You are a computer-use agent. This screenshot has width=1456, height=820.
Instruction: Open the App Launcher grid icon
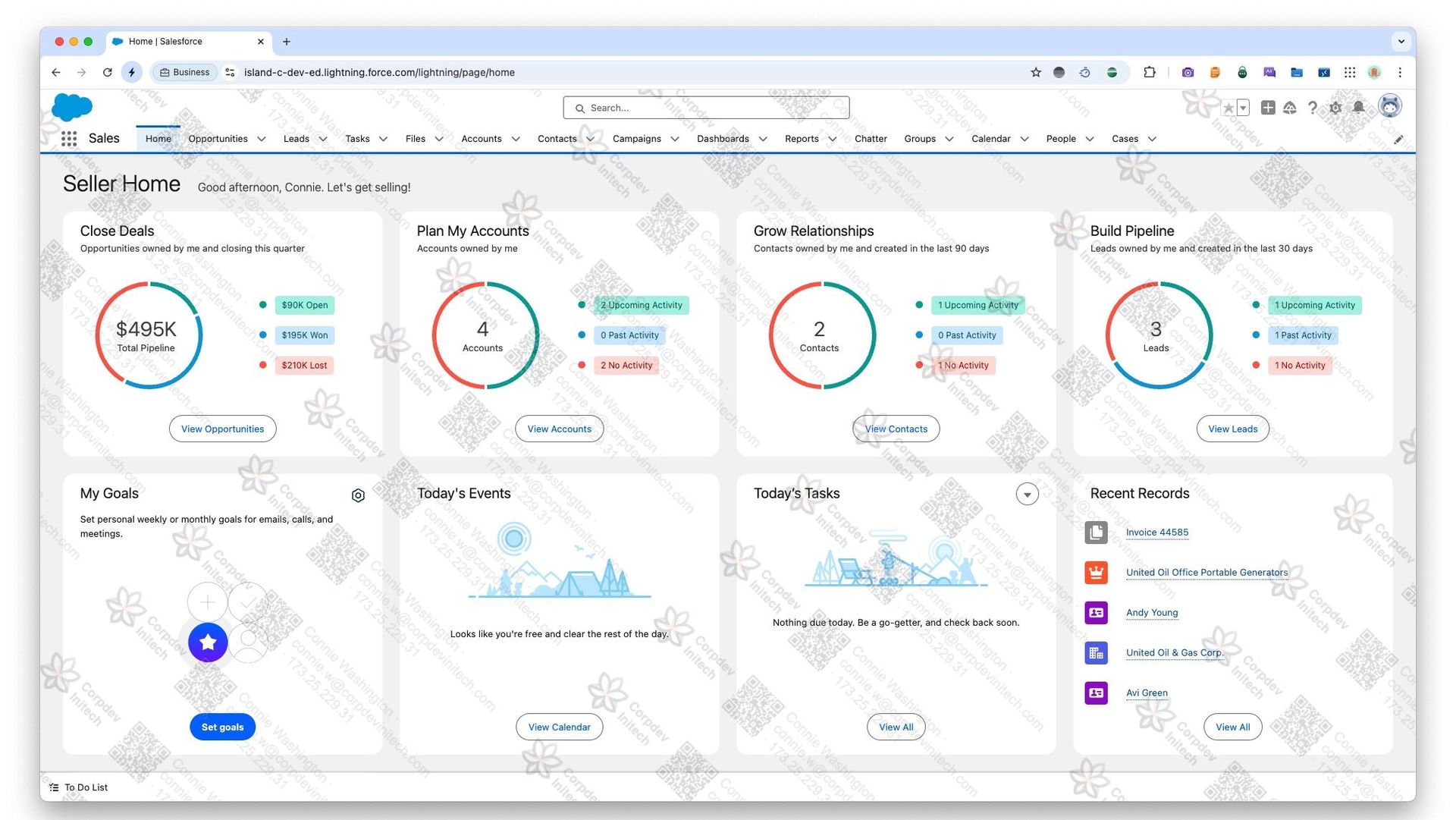69,139
